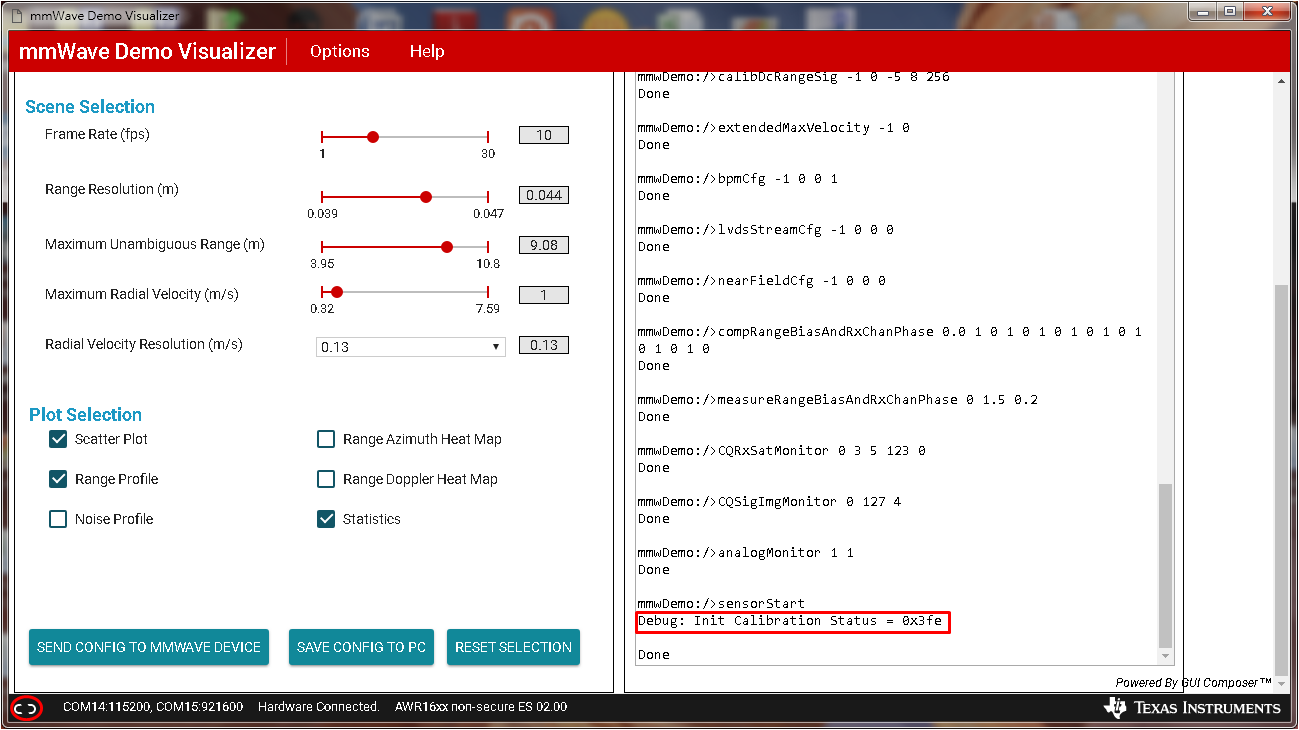Click the Frame Rate value field showing 10
Viewport: 1299px width, 730px height.
[544, 135]
